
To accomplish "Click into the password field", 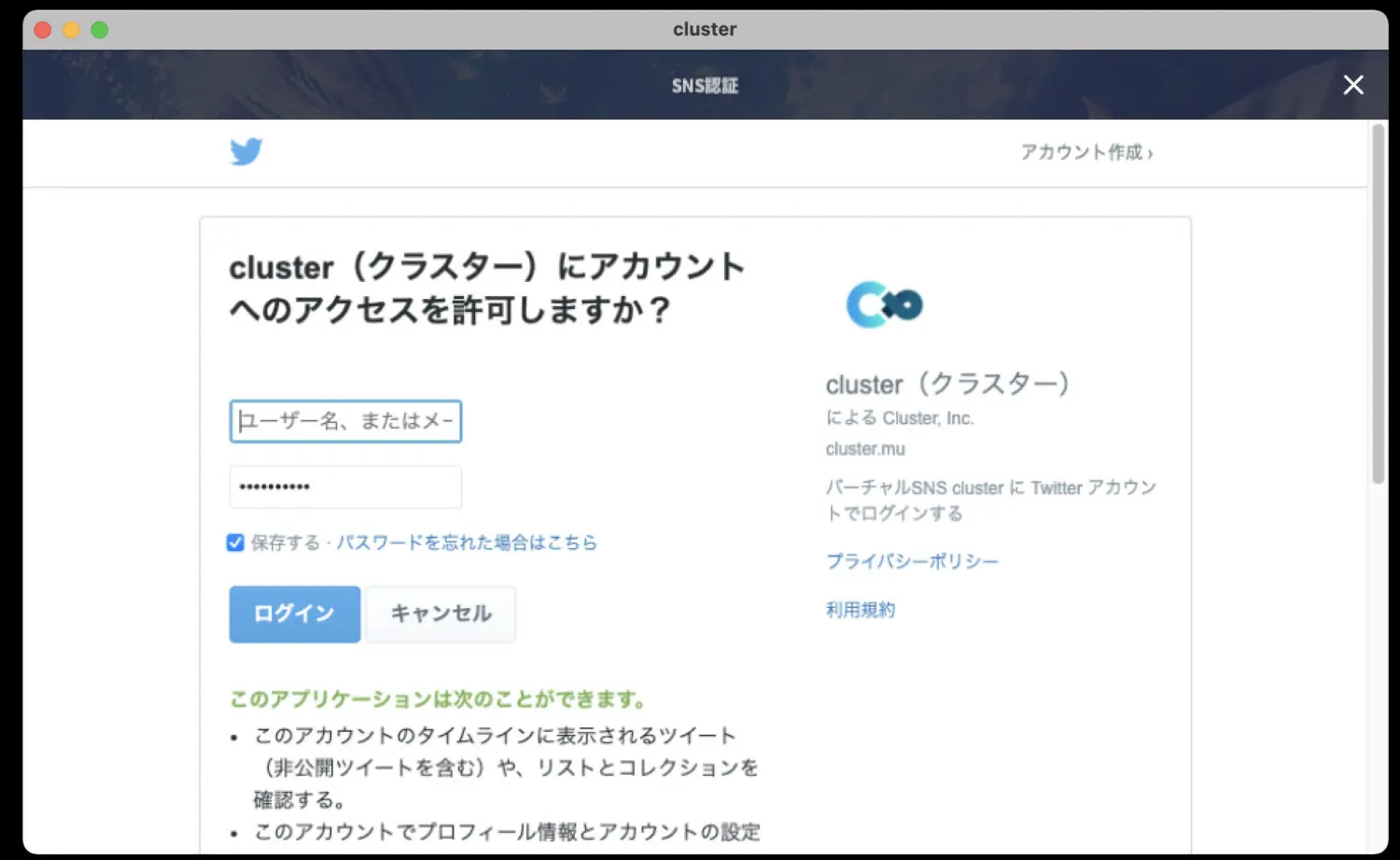I will 345,486.
